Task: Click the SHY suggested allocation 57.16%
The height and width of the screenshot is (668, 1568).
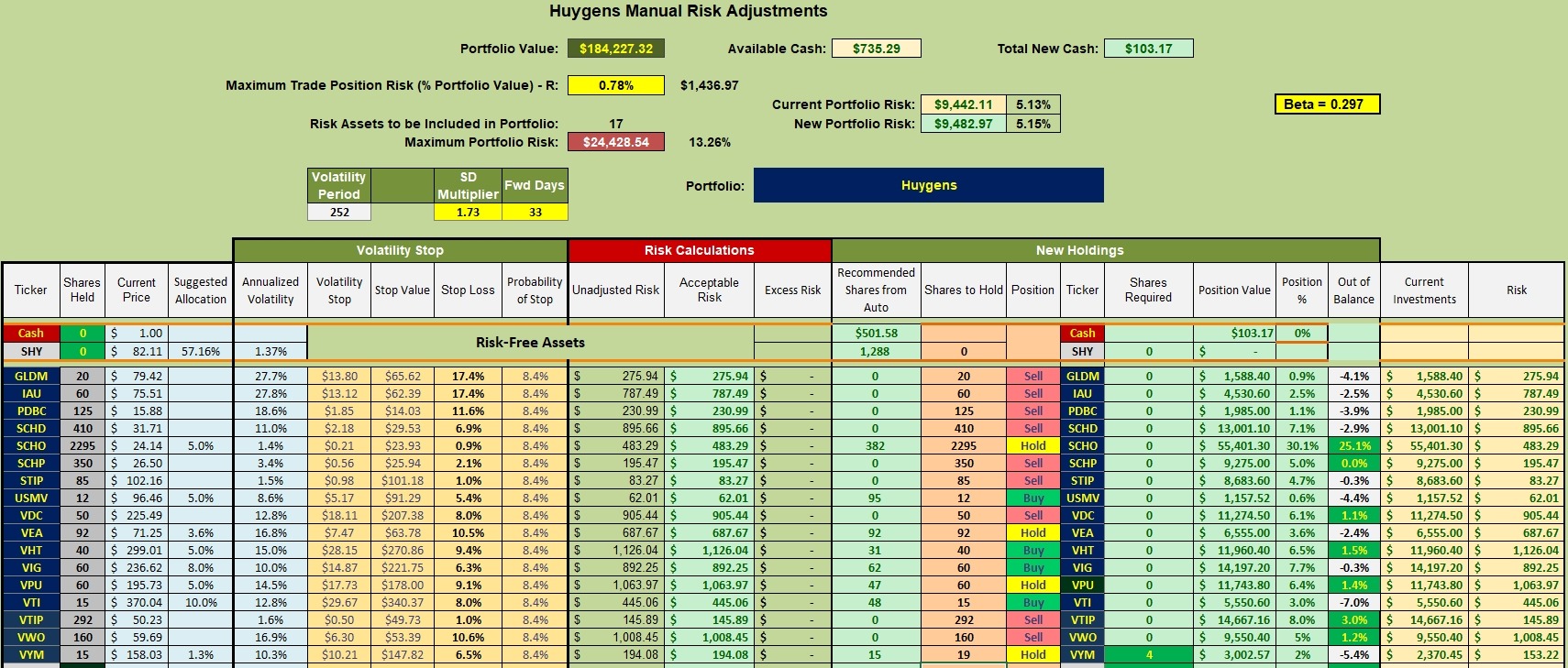Action: 200,351
